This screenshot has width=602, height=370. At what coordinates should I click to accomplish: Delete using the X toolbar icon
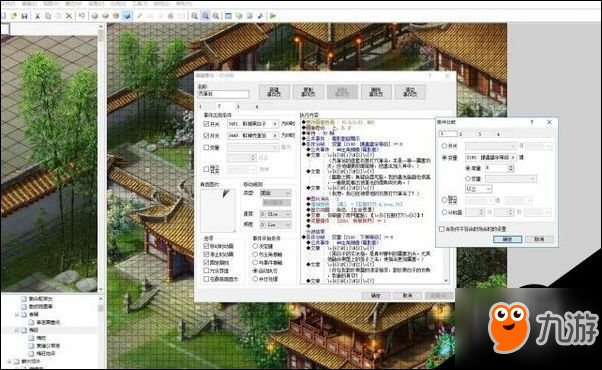pos(69,16)
